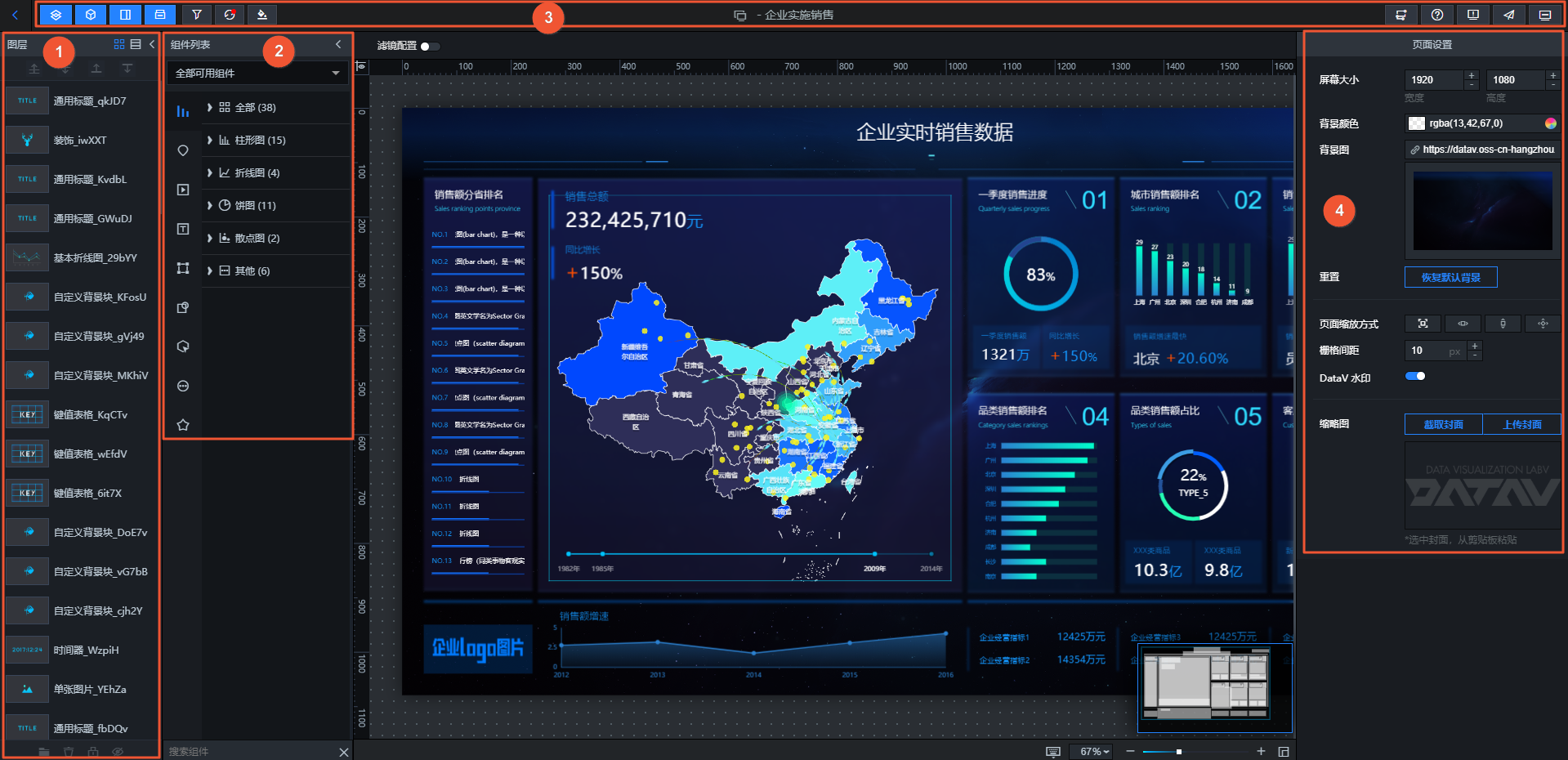Click the background image preview thumbnail
The height and width of the screenshot is (760, 1568).
pos(1483,211)
